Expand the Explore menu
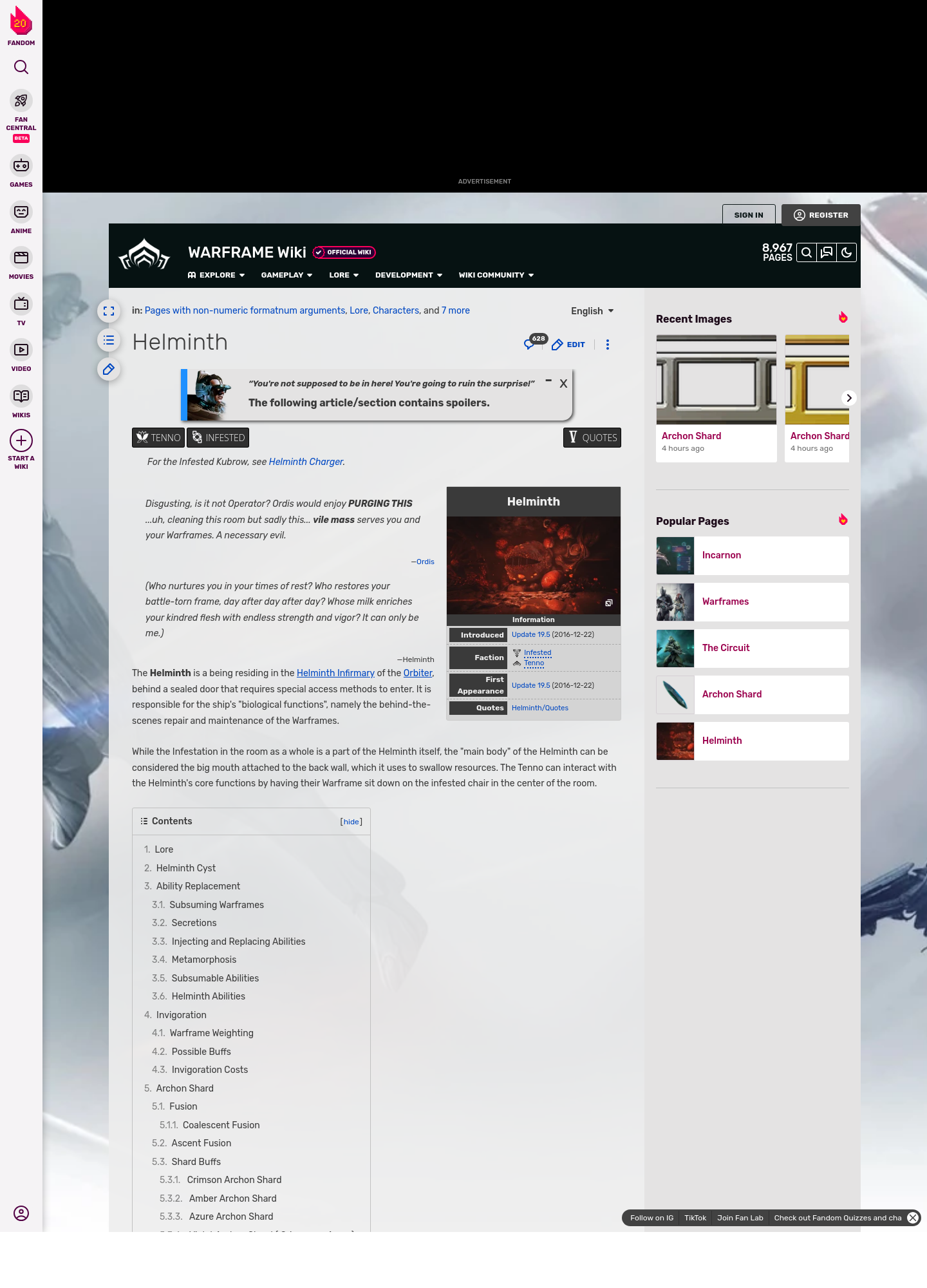Image resolution: width=927 pixels, height=1288 pixels. click(x=216, y=275)
